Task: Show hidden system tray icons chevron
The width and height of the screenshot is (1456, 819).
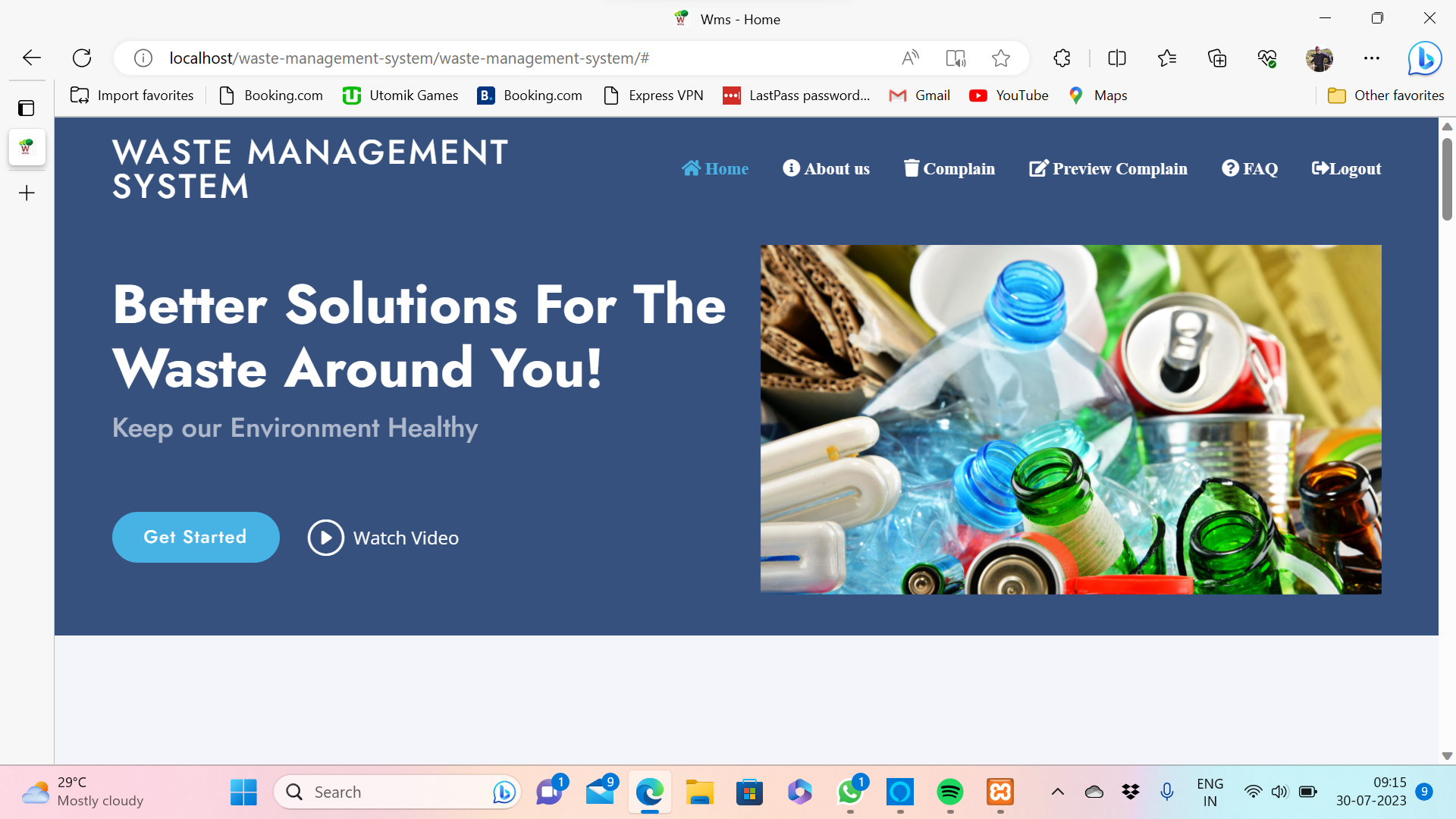Action: tap(1058, 792)
